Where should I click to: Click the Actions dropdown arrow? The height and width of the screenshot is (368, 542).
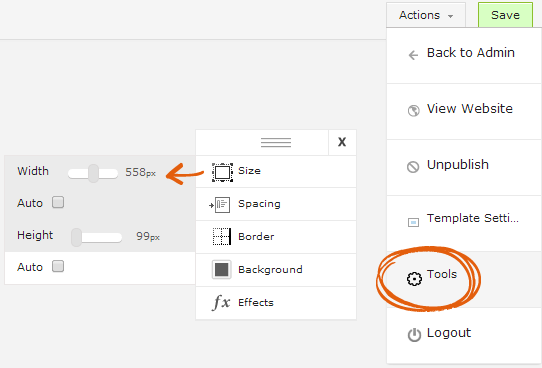(x=450, y=16)
